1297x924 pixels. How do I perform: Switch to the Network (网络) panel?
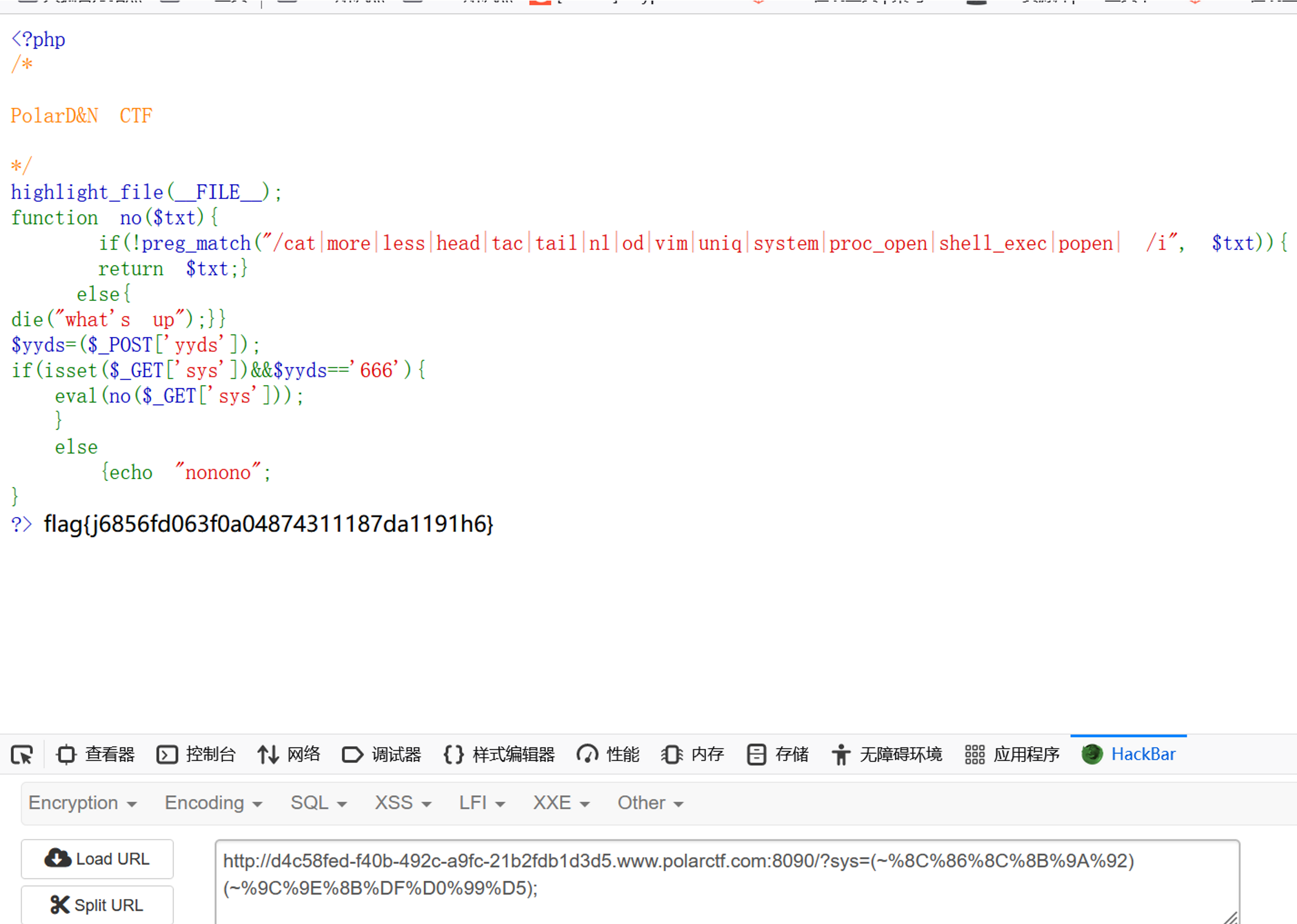tap(289, 754)
